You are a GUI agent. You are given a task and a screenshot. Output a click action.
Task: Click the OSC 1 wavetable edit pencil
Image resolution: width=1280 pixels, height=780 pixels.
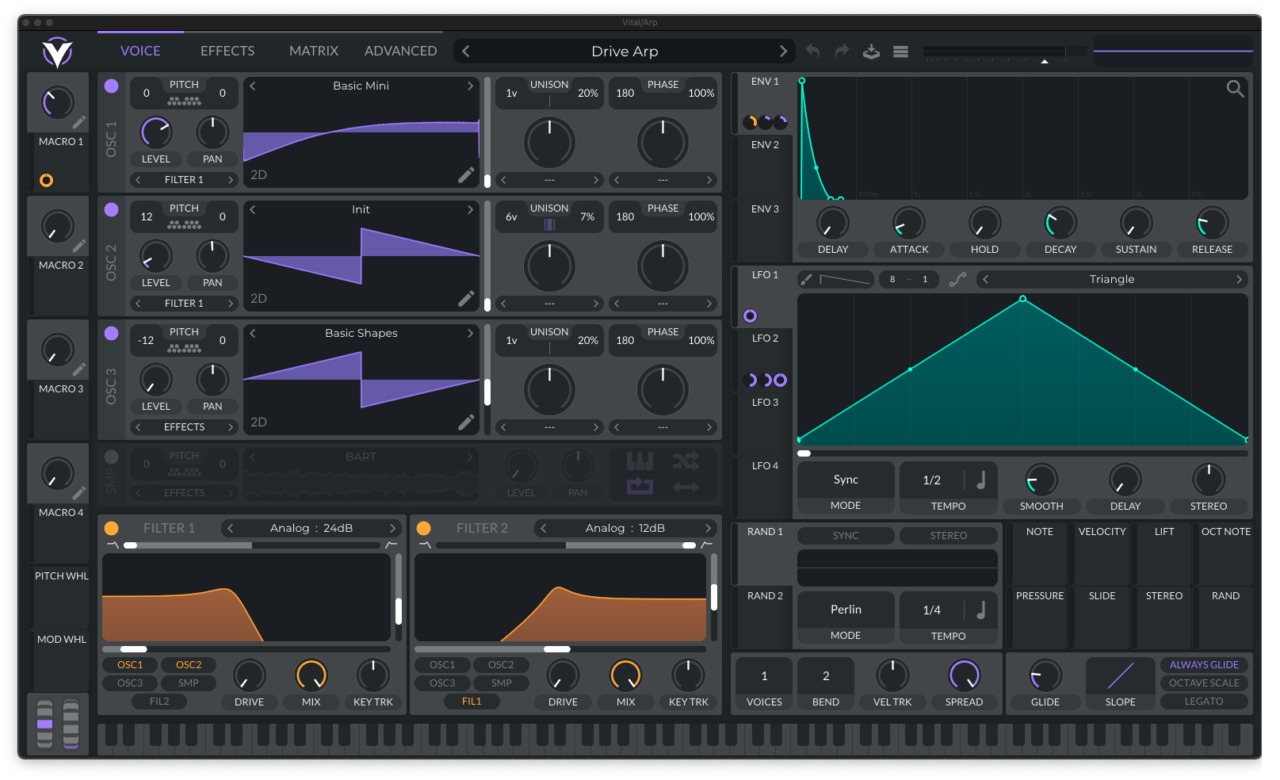point(466,175)
